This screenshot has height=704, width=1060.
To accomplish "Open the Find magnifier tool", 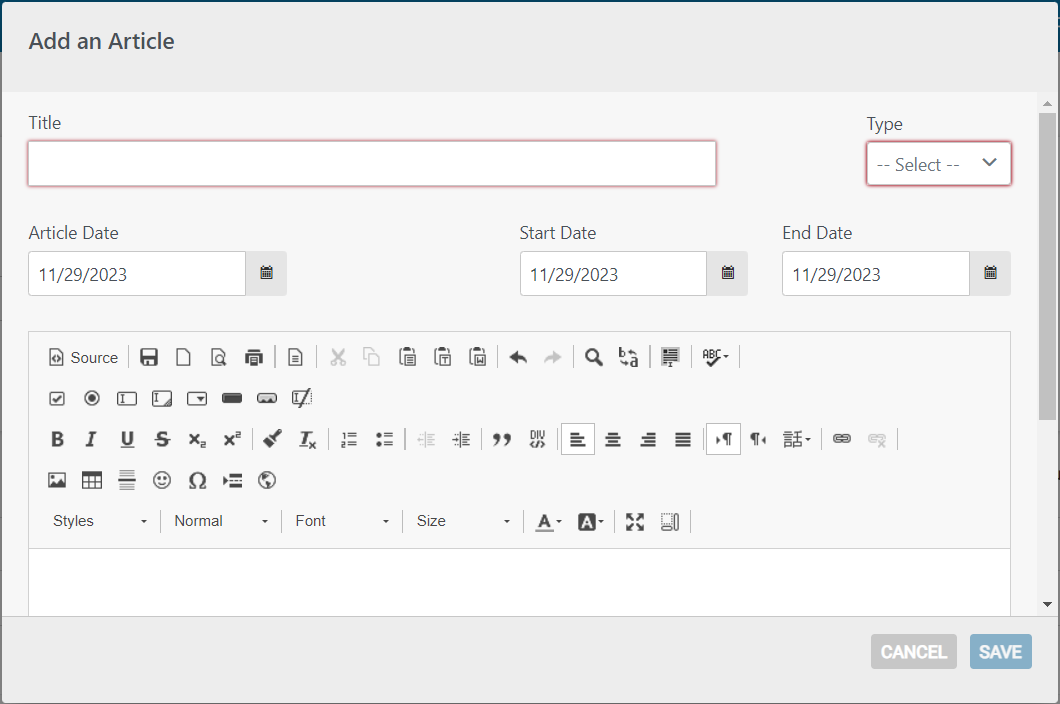I will 594,357.
